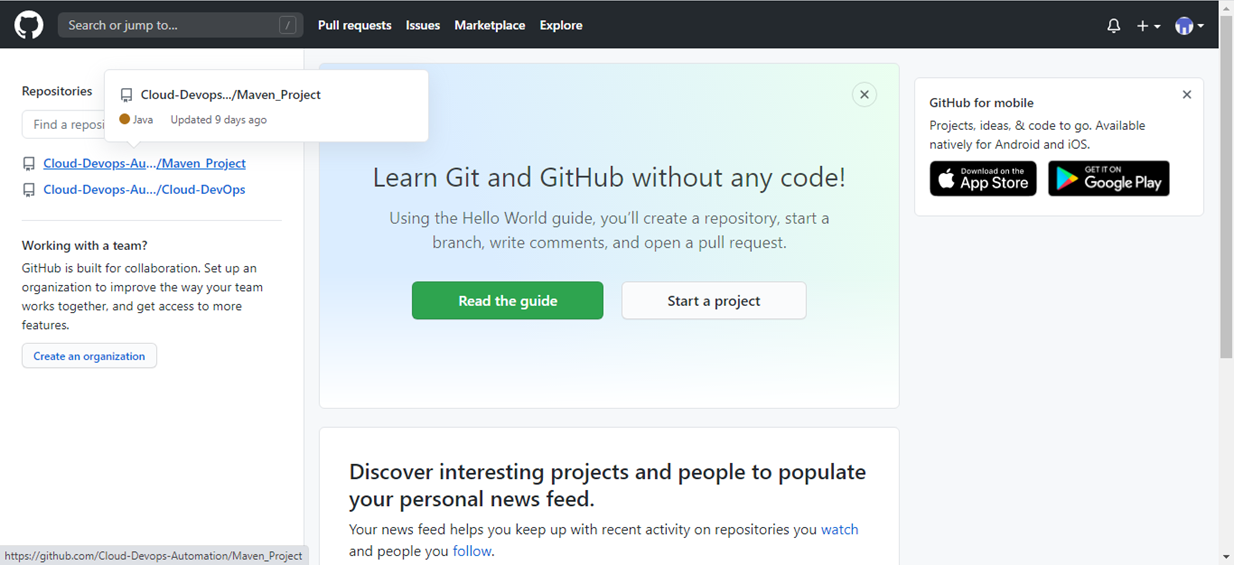Open the Cloud-Devops-Au.../Maven_Project repository link
Viewport: 1234px width, 565px height.
[x=144, y=163]
